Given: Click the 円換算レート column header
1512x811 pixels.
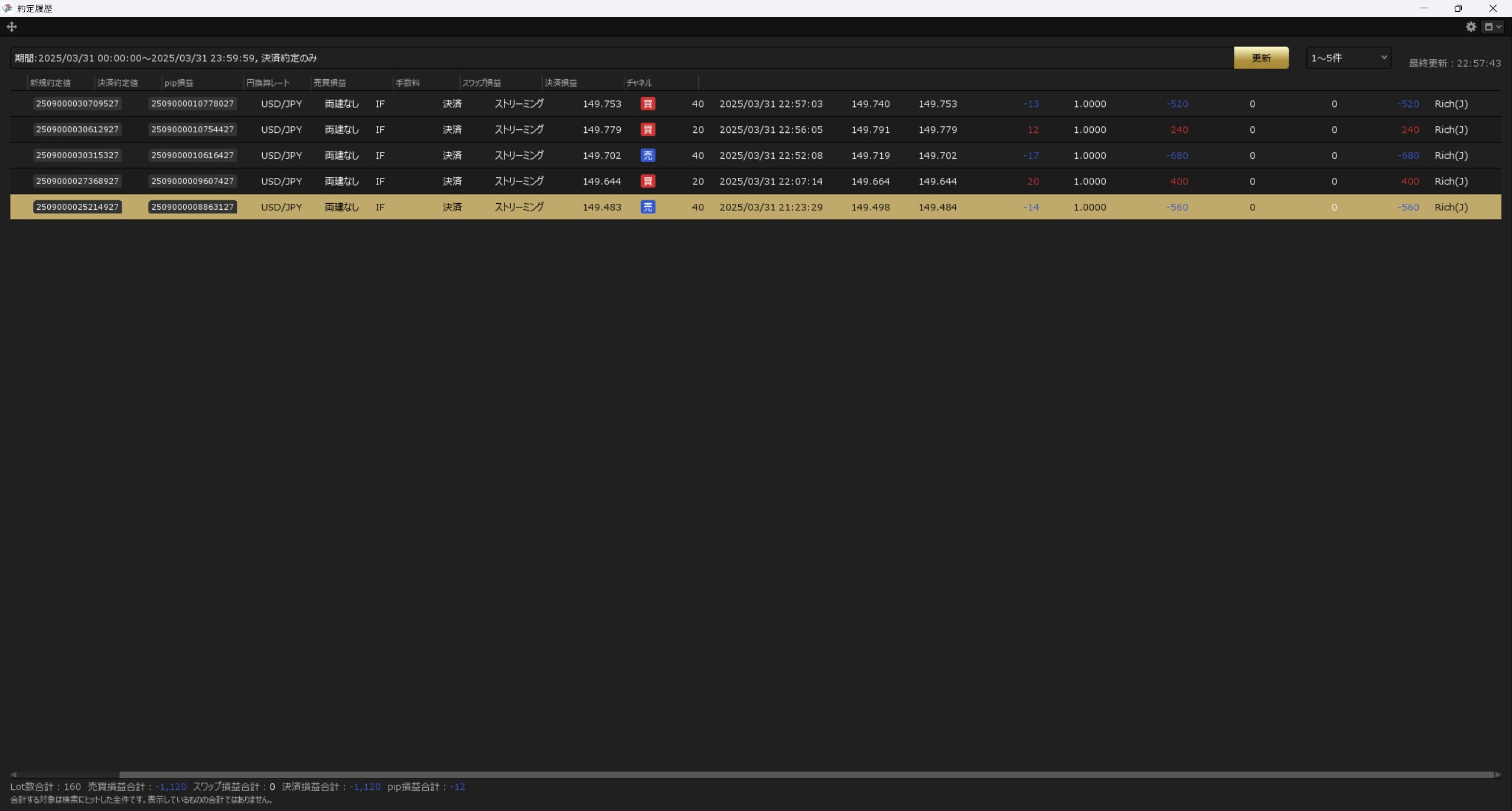Looking at the screenshot, I should pyautogui.click(x=268, y=83).
